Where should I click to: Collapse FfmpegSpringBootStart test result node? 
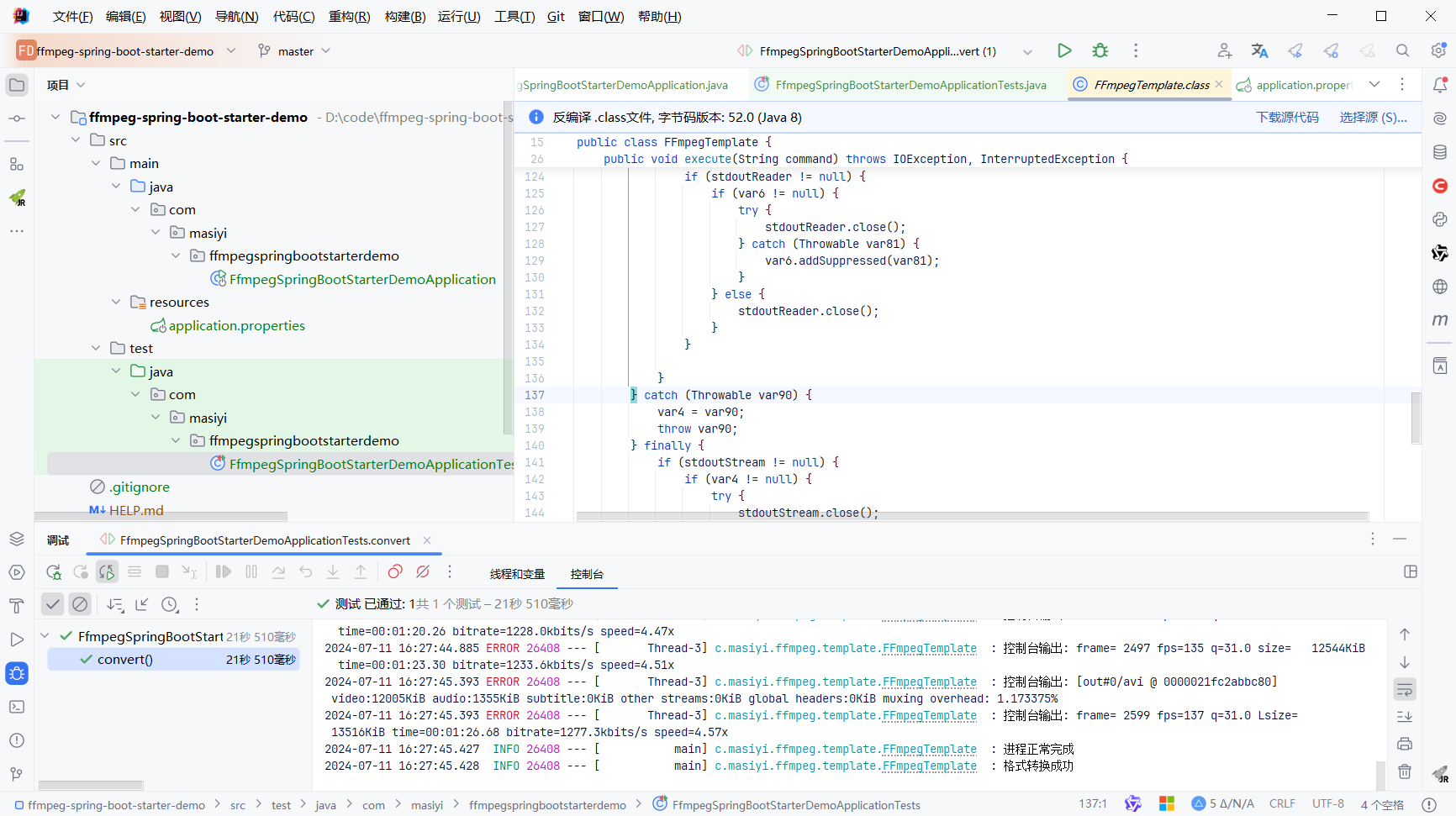[45, 636]
